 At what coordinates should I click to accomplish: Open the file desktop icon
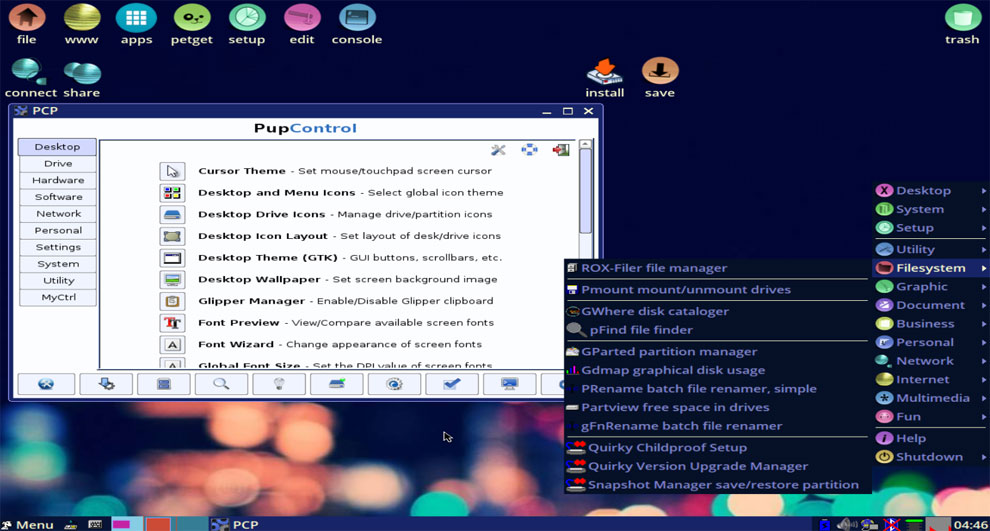pyautogui.click(x=26, y=23)
